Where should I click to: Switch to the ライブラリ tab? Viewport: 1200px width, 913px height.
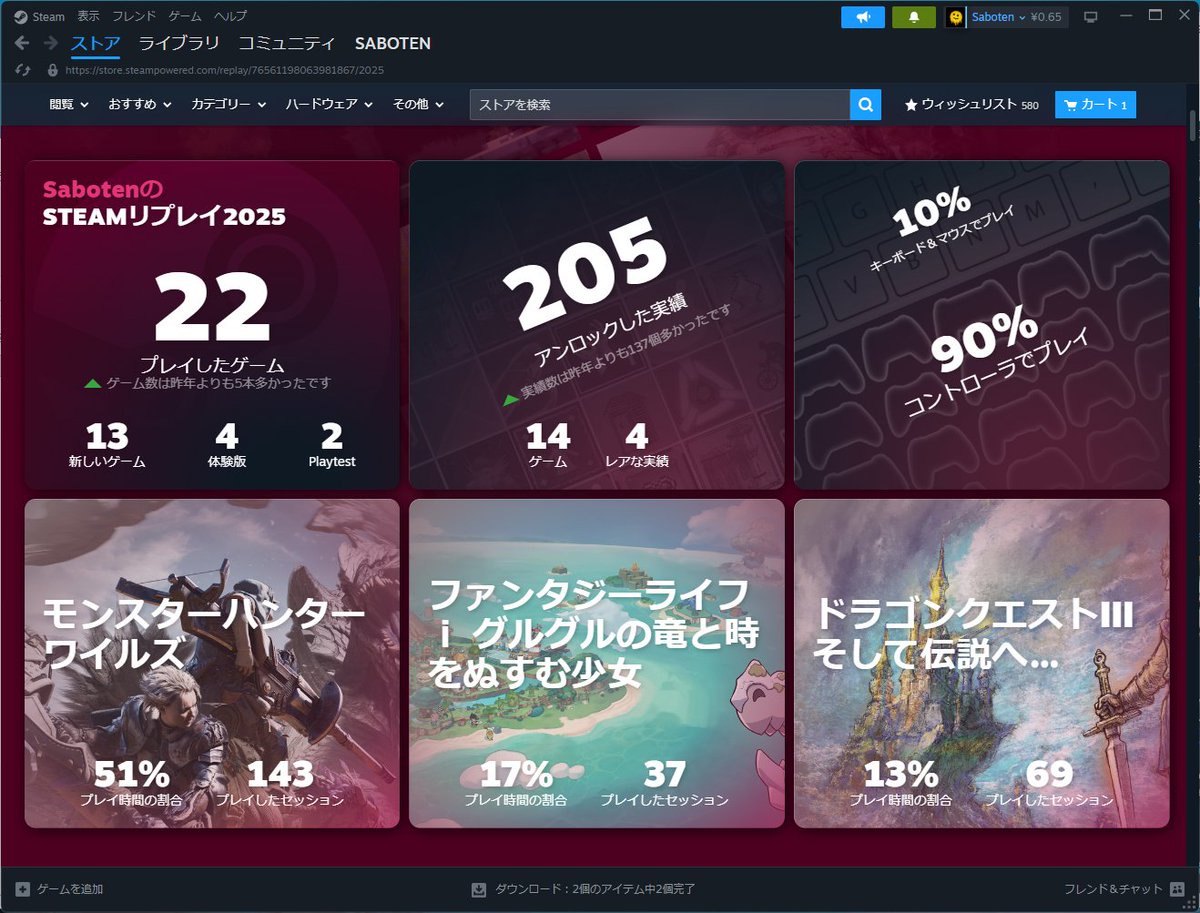click(x=179, y=43)
